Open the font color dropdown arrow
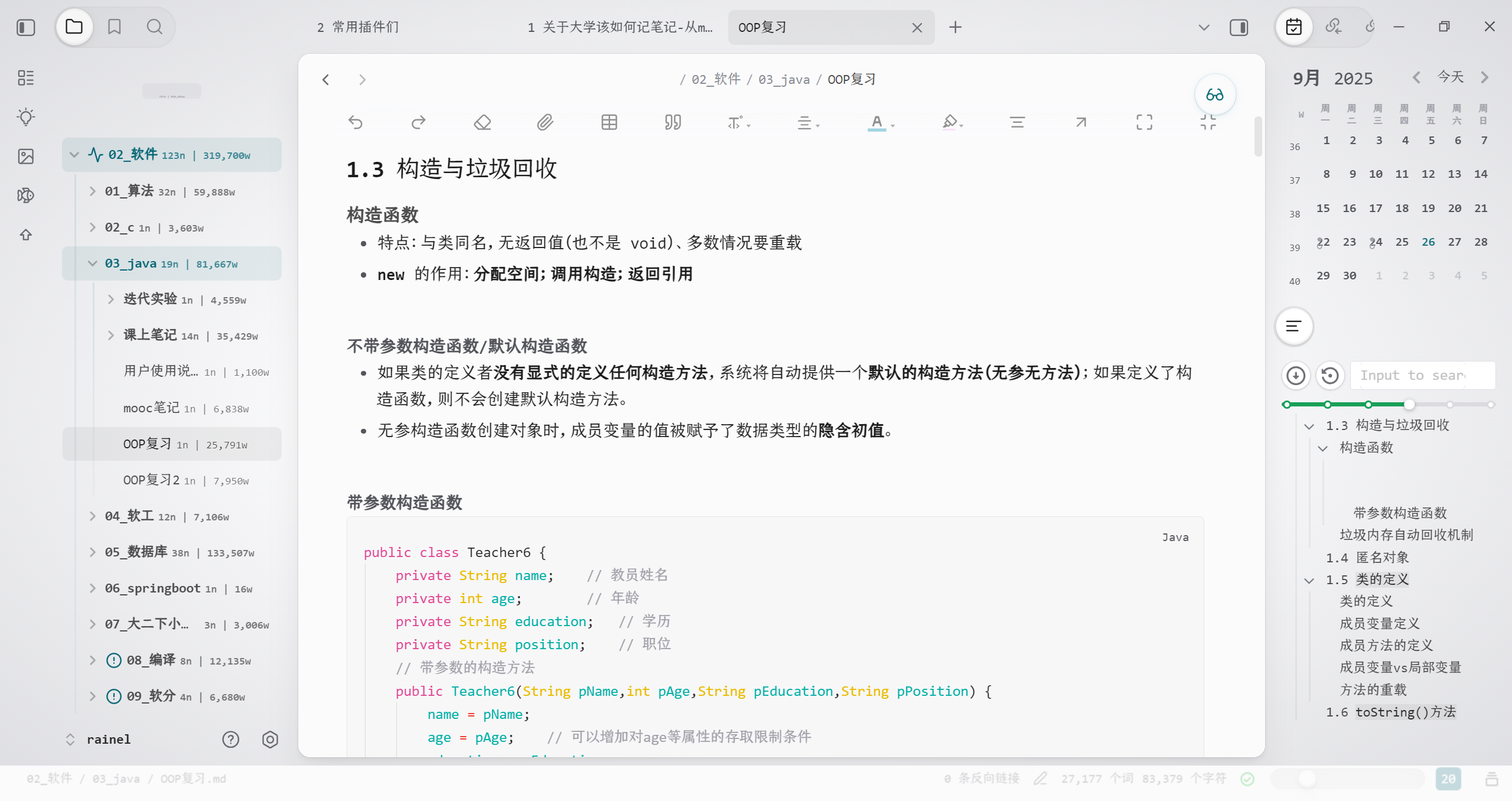 click(893, 125)
